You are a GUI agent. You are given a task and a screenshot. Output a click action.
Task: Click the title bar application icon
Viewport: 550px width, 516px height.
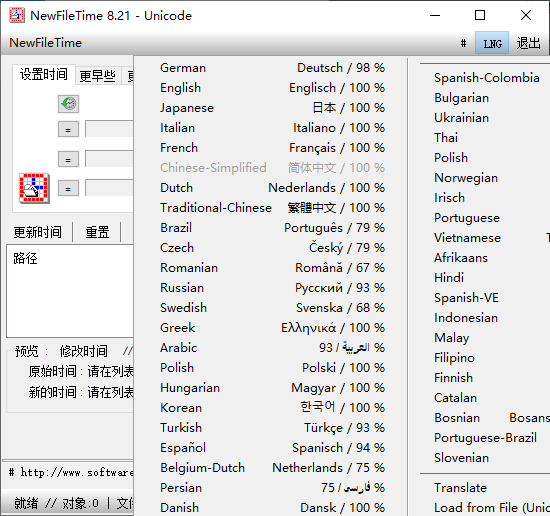tap(17, 15)
